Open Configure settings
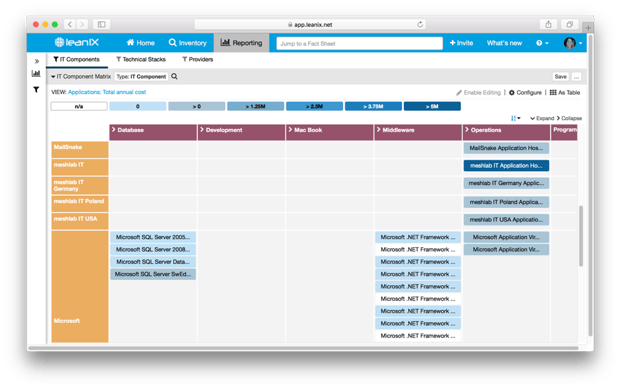This screenshot has height=389, width=620. coord(525,93)
